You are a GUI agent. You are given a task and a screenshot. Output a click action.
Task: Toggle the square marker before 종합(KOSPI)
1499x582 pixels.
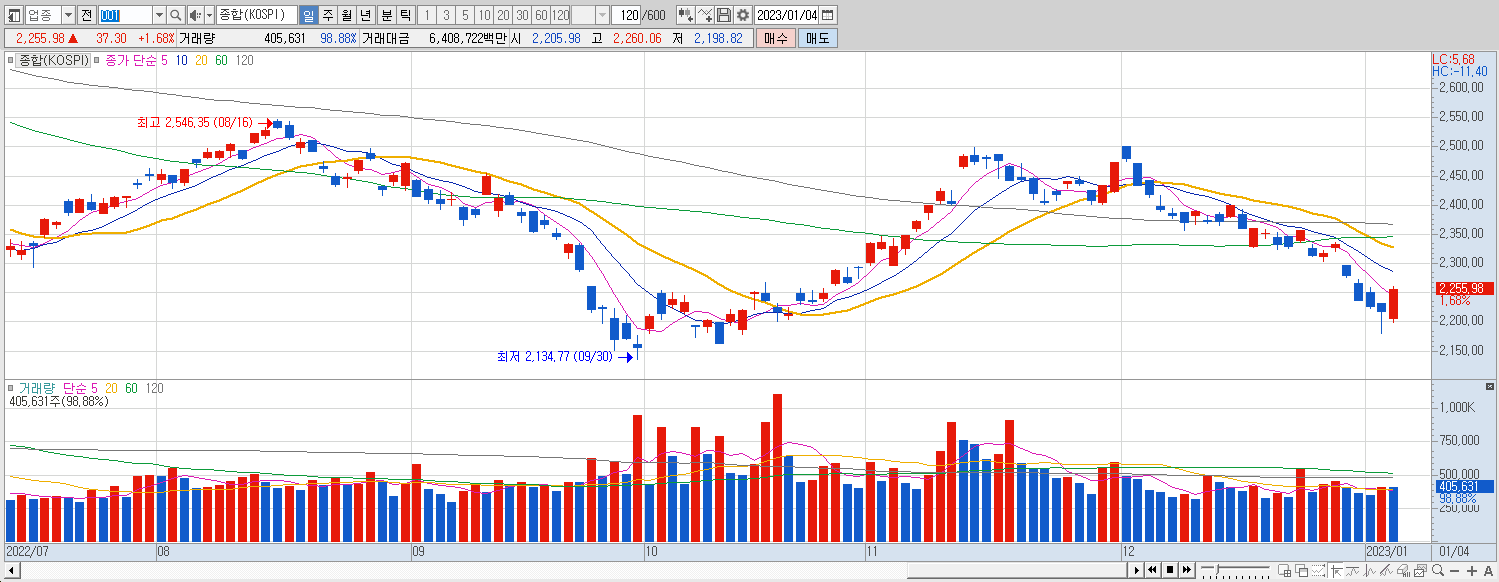tap(11, 61)
